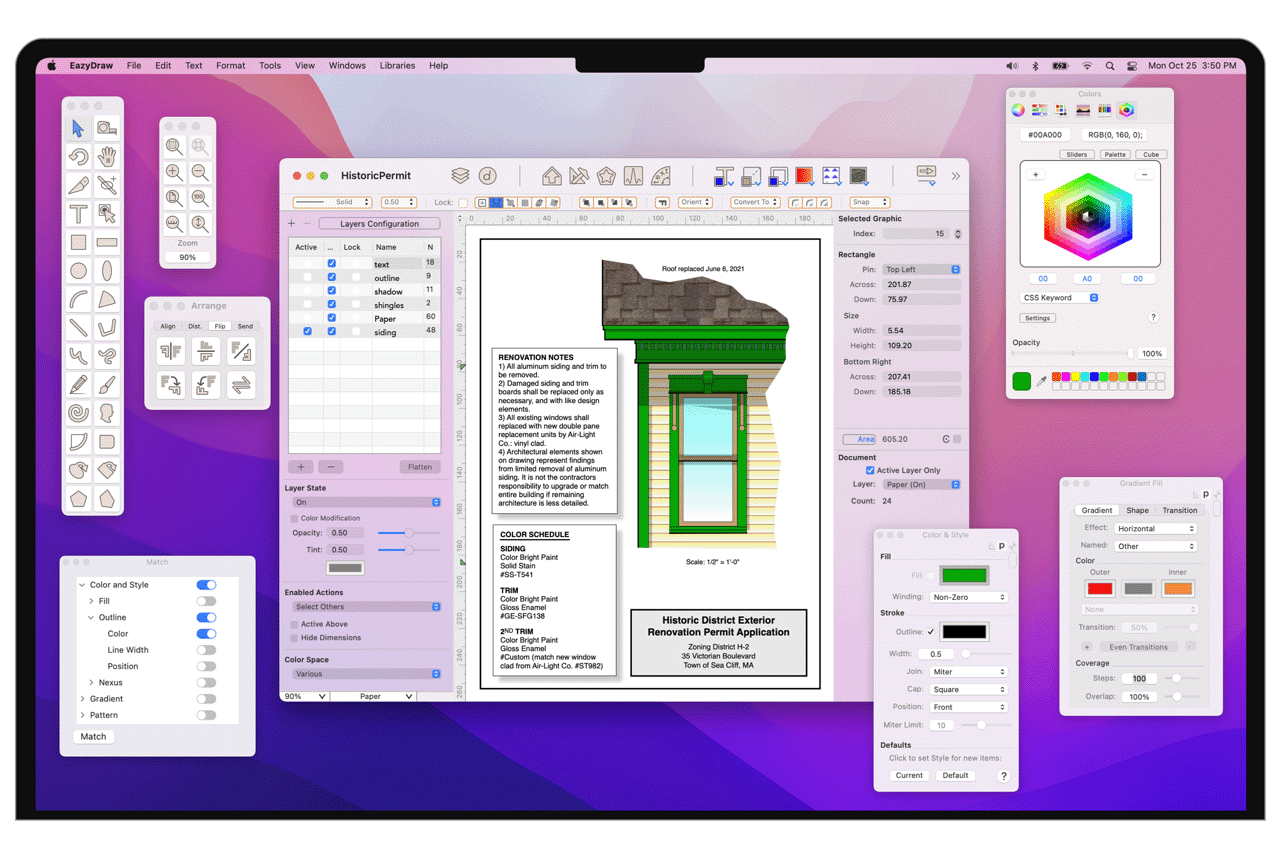Viewport: 1282px width, 858px height.
Task: Check Active box for siding layer
Action: [x=307, y=331]
